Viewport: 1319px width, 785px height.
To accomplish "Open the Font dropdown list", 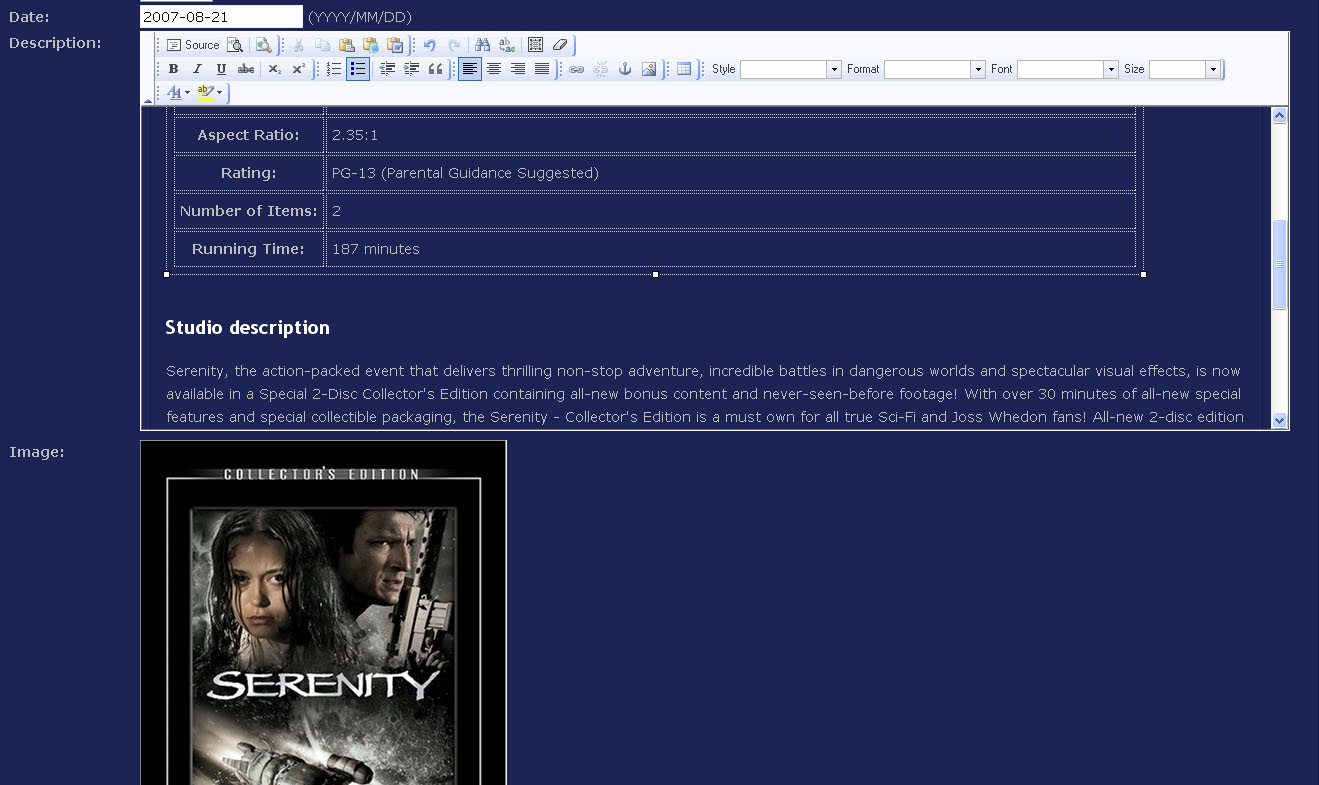I will click(1110, 69).
